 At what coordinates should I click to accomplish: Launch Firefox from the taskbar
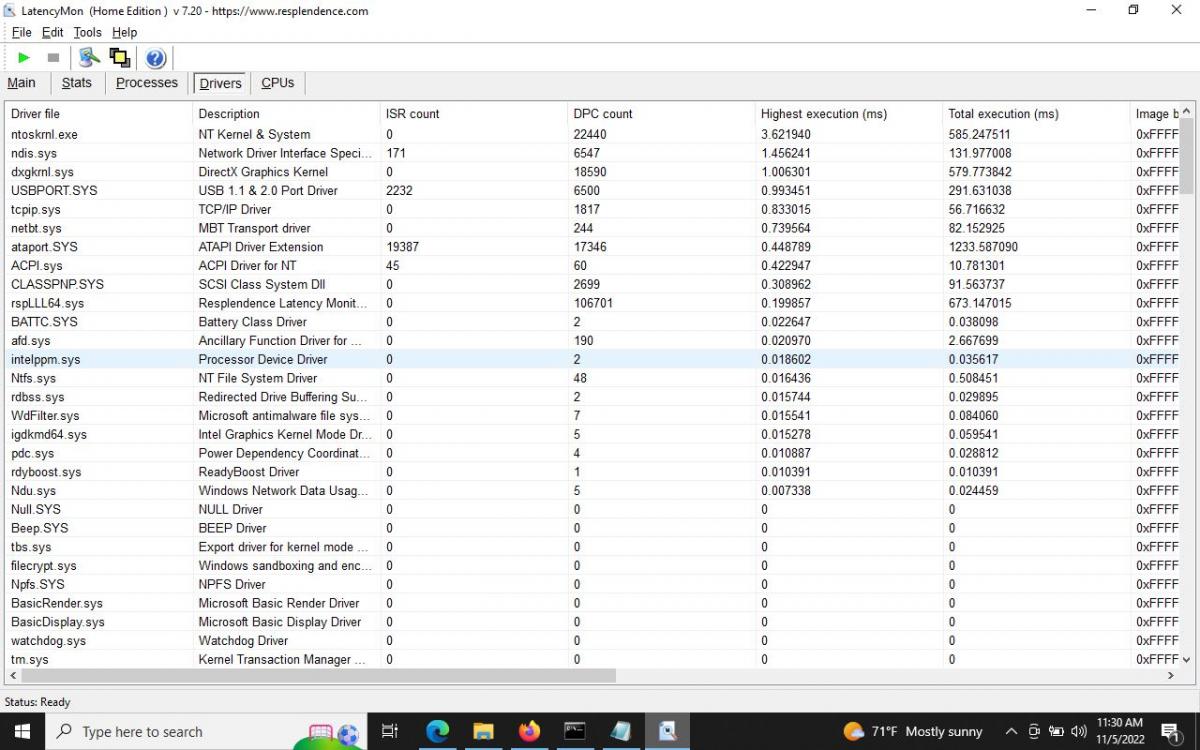(x=529, y=731)
